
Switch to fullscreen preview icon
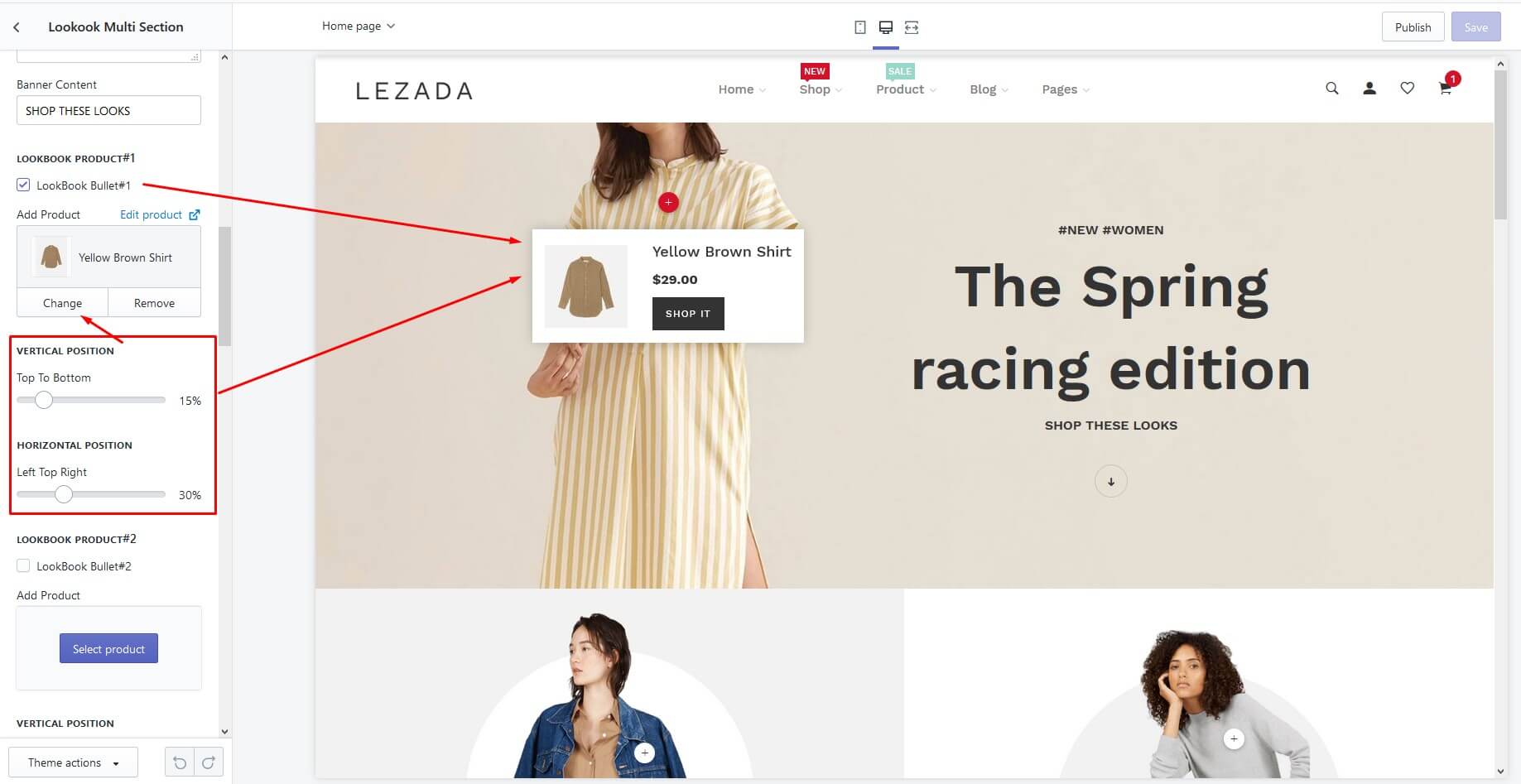(x=912, y=27)
